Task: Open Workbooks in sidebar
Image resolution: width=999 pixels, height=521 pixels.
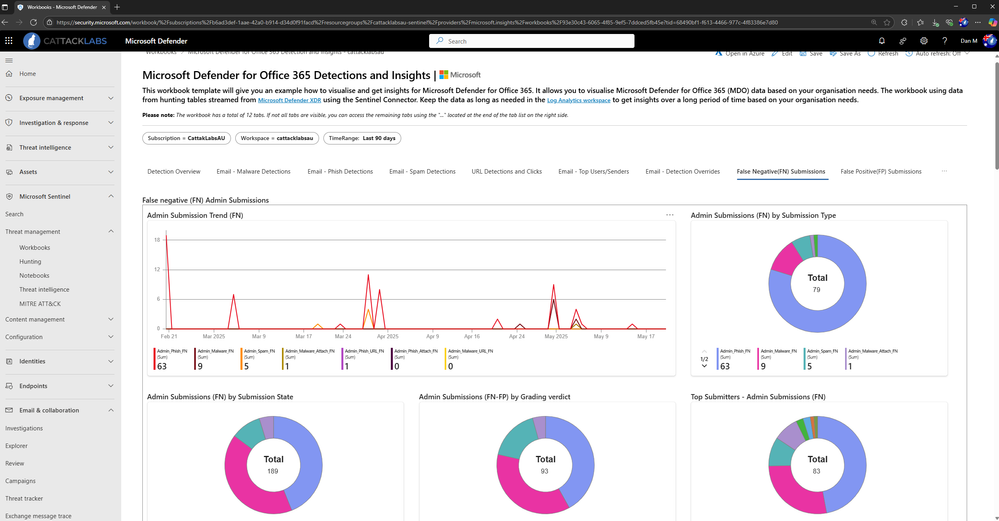Action: click(34, 248)
